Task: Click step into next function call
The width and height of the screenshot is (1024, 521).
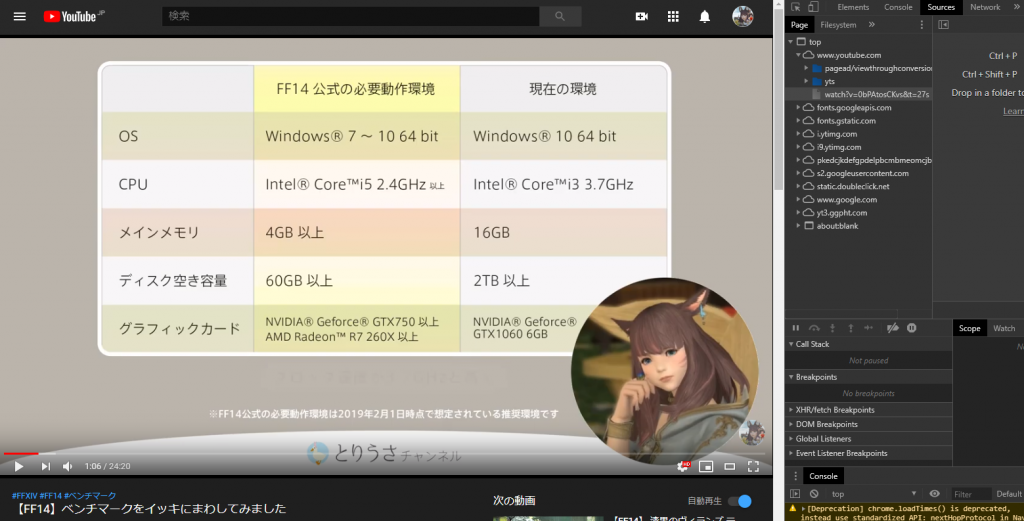Action: coord(832,328)
